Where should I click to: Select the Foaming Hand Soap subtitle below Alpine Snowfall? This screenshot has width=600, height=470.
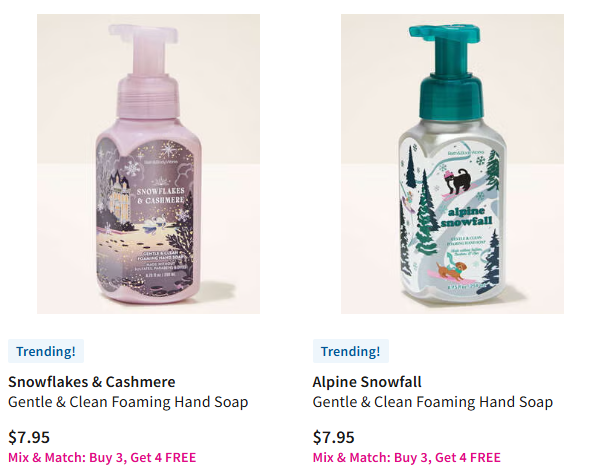[x=433, y=402]
